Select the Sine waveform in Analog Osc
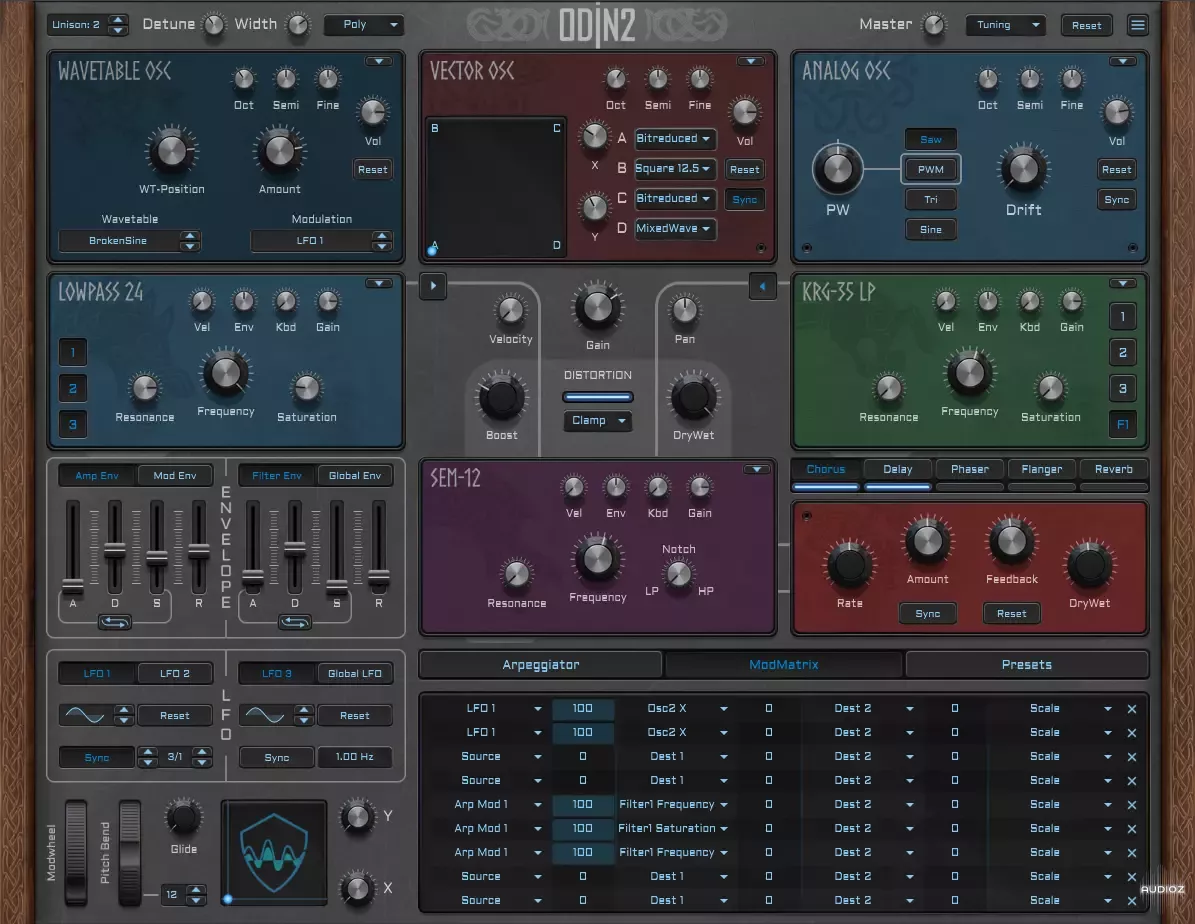The image size is (1195, 924). pos(931,229)
